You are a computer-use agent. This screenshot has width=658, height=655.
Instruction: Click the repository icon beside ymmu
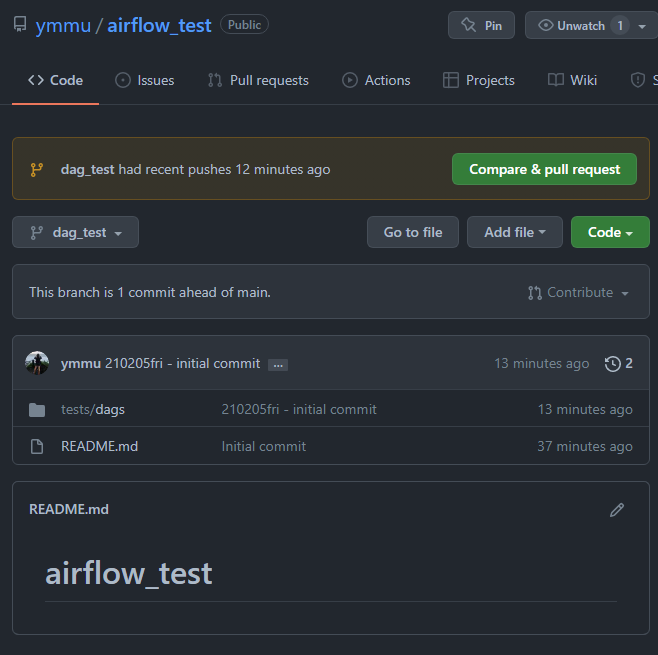20,24
